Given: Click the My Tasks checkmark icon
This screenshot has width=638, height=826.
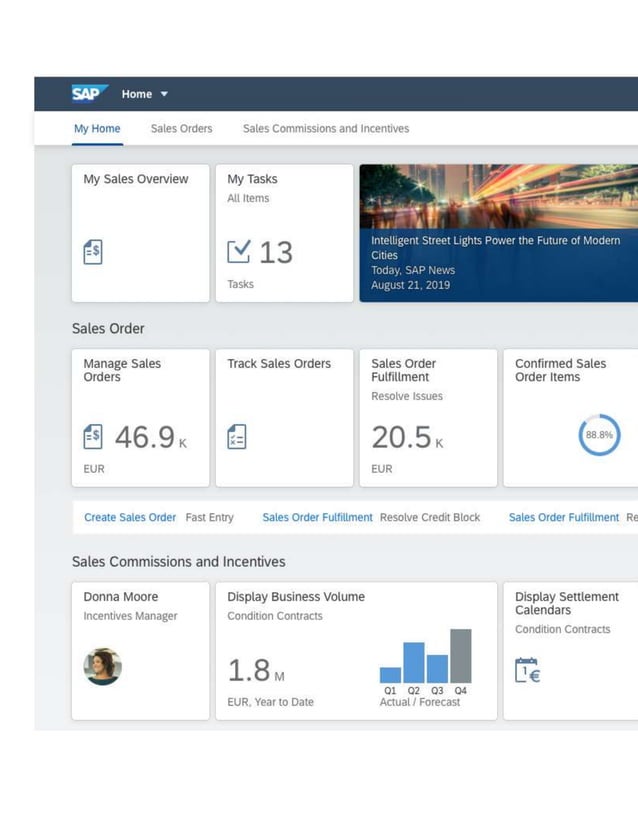Looking at the screenshot, I should point(239,252).
